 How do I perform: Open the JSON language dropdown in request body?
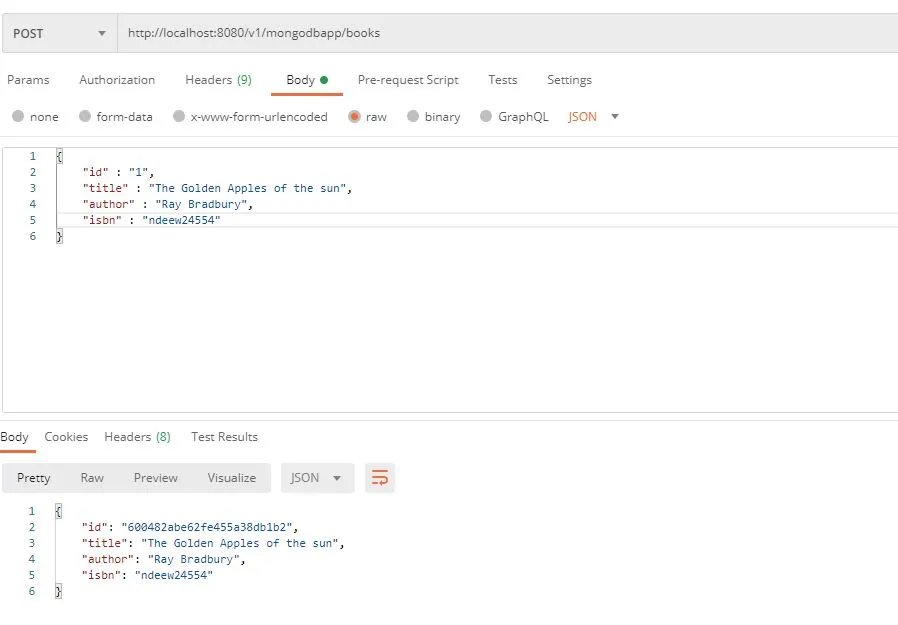(590, 116)
